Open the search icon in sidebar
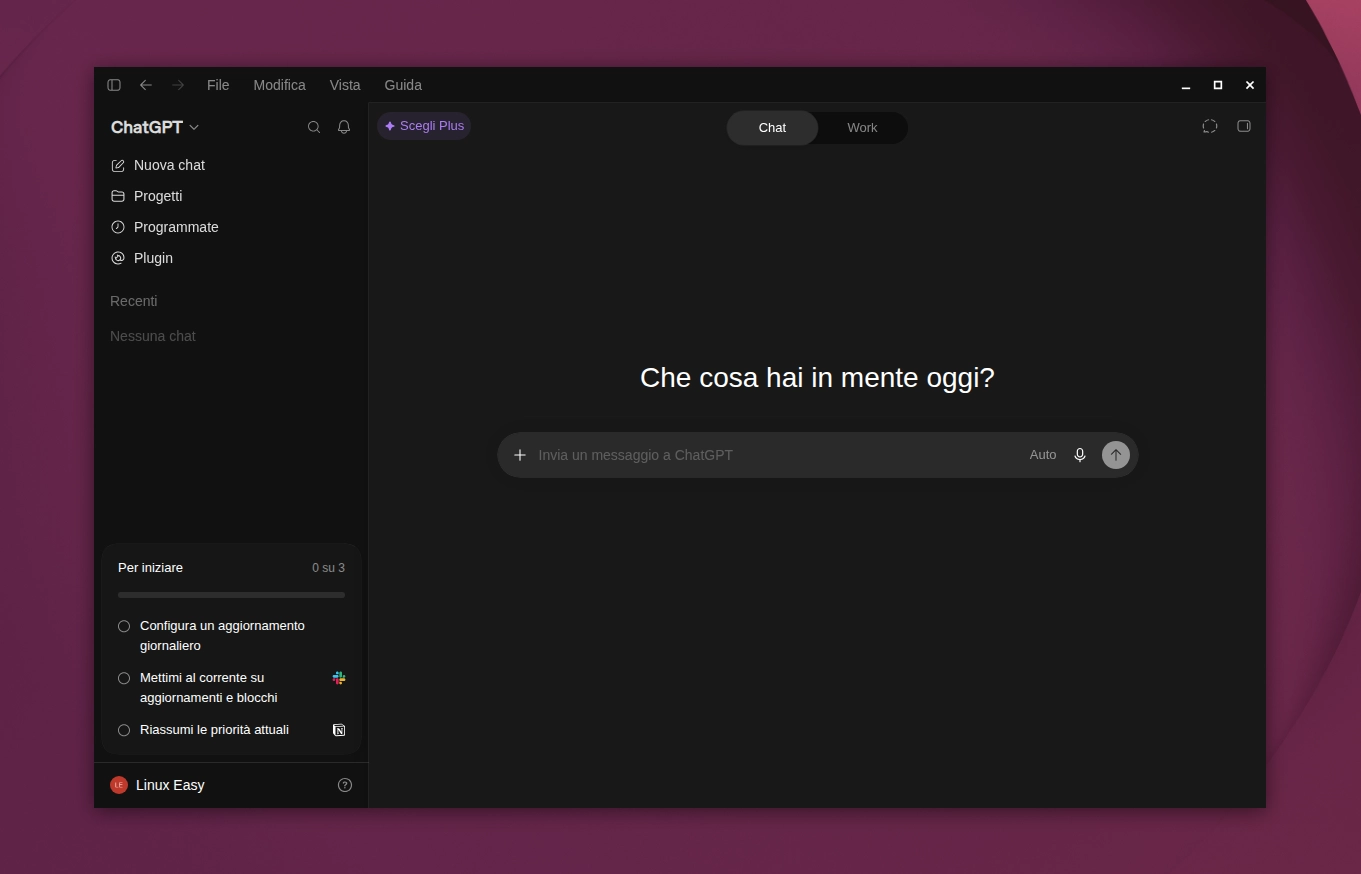Image resolution: width=1361 pixels, height=874 pixels. point(314,127)
